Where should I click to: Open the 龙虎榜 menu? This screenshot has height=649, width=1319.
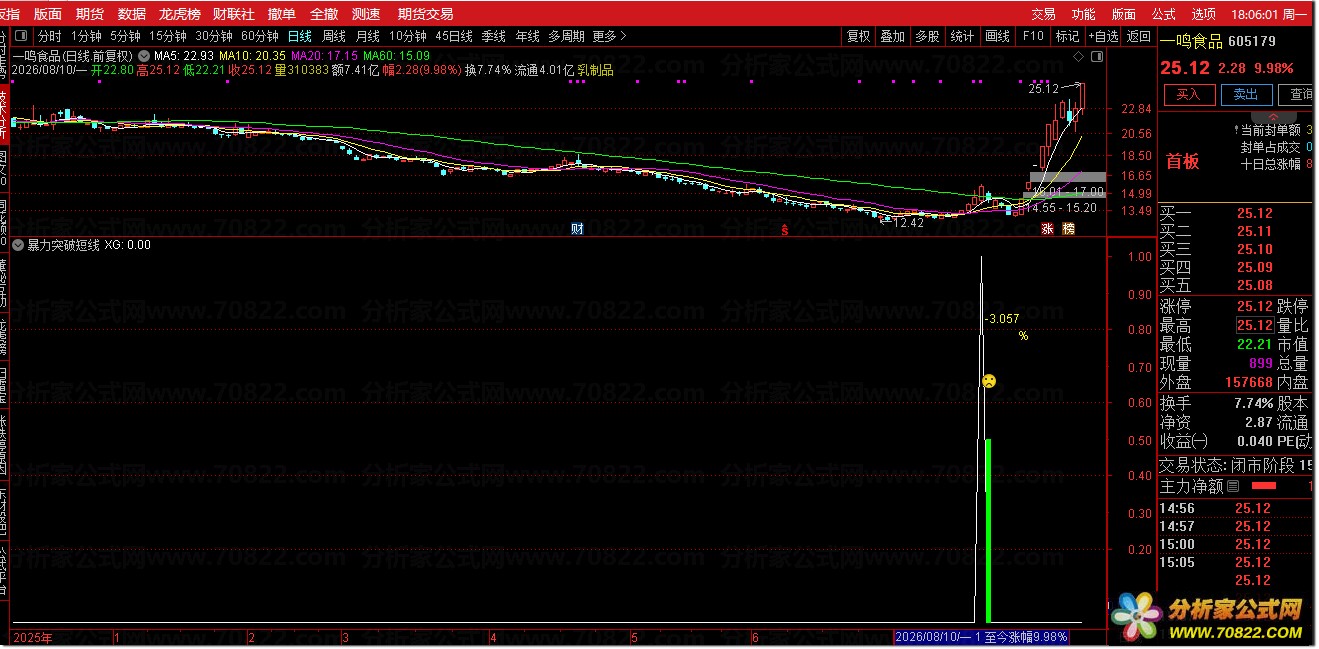coord(180,14)
